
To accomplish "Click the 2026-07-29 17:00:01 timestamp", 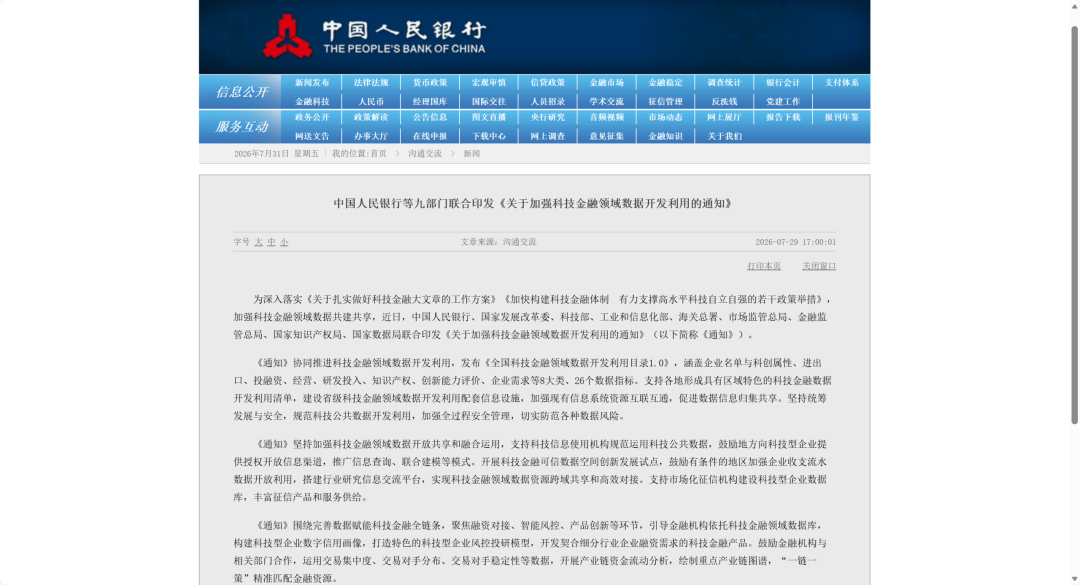I will (x=796, y=242).
